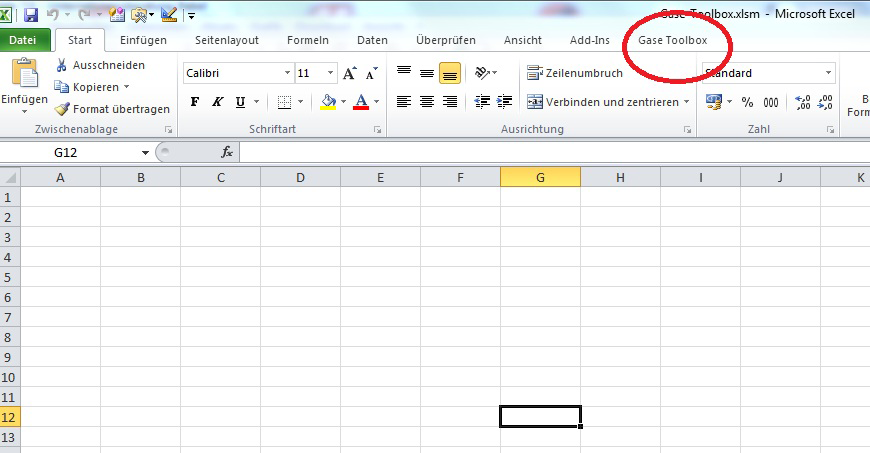This screenshot has width=870, height=453.
Task: Select column header G
Action: (540, 177)
